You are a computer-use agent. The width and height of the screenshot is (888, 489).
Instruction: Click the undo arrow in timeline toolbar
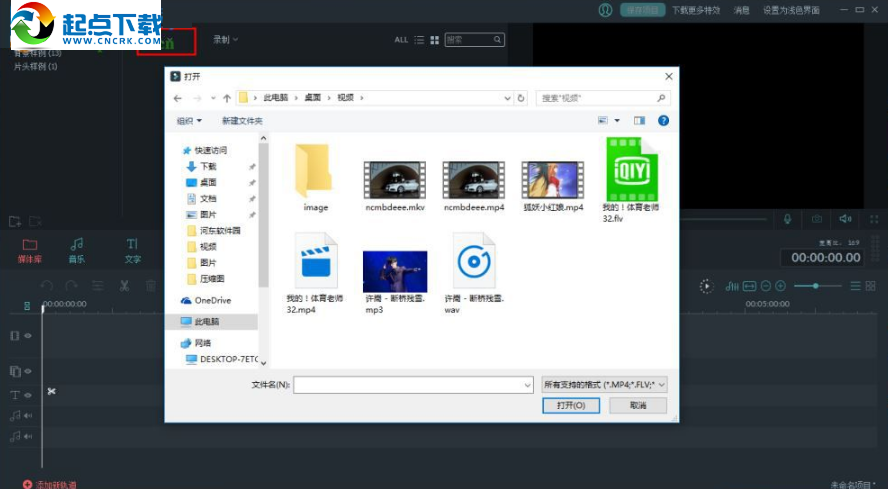[x=47, y=286]
